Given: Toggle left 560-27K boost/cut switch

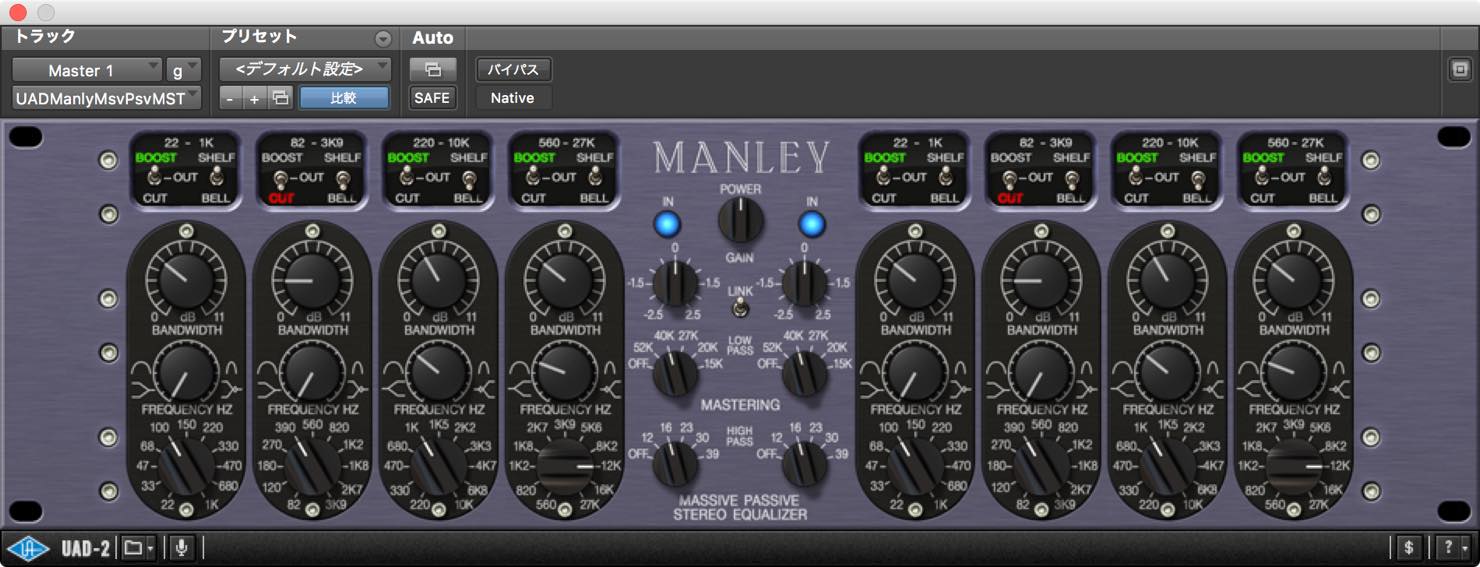Looking at the screenshot, I should 534,177.
